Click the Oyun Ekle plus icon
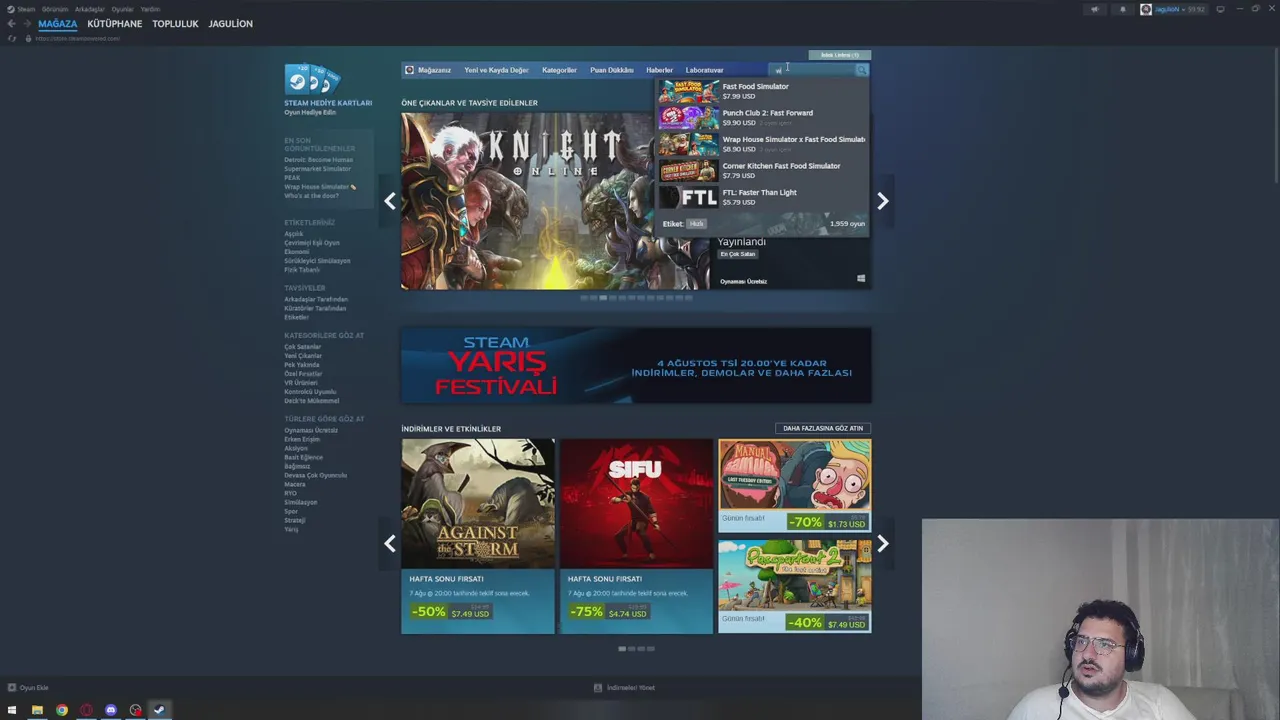This screenshot has width=1280, height=720. [12, 687]
